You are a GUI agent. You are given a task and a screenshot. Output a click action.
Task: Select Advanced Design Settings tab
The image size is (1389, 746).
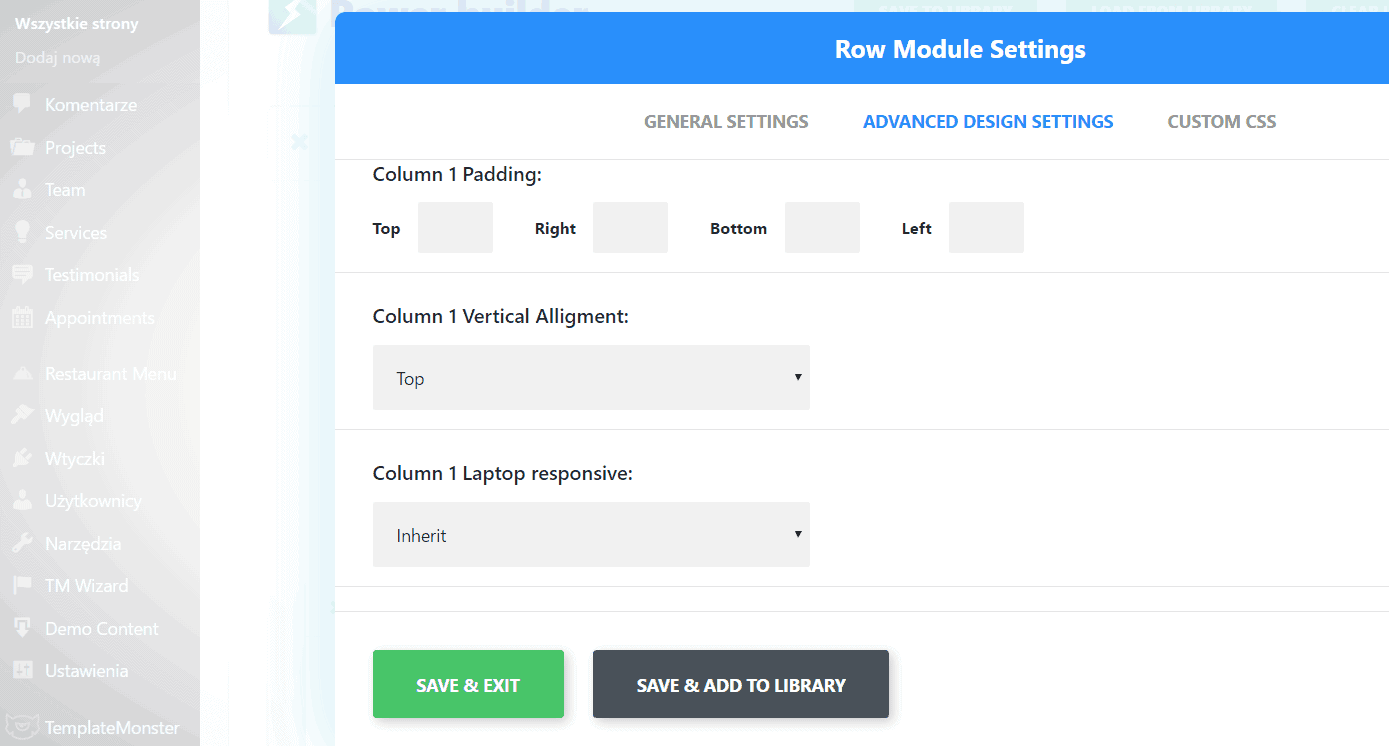[988, 122]
